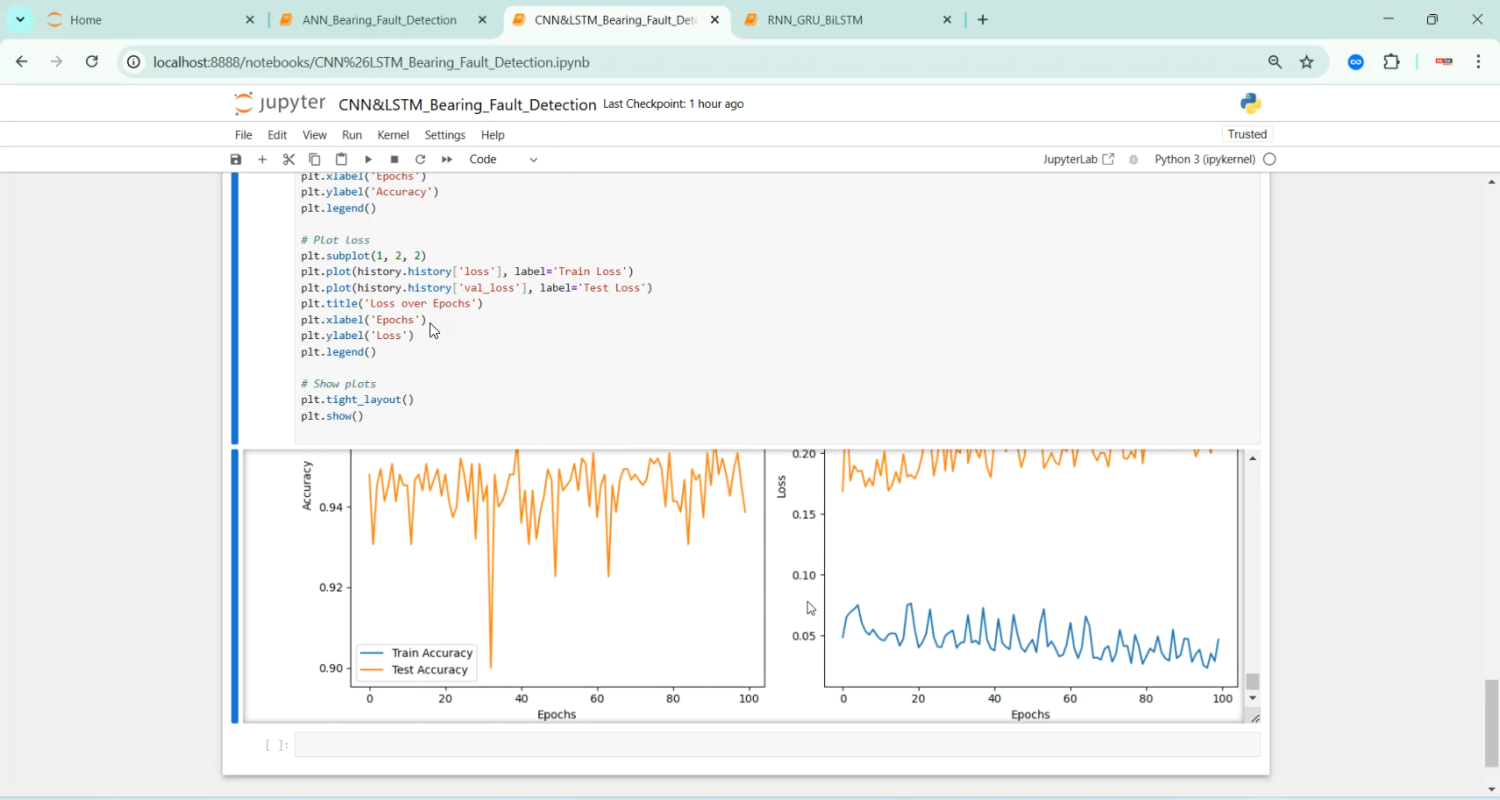Expand the browser tab search chevron
The height and width of the screenshot is (800, 1500).
[x=20, y=20]
